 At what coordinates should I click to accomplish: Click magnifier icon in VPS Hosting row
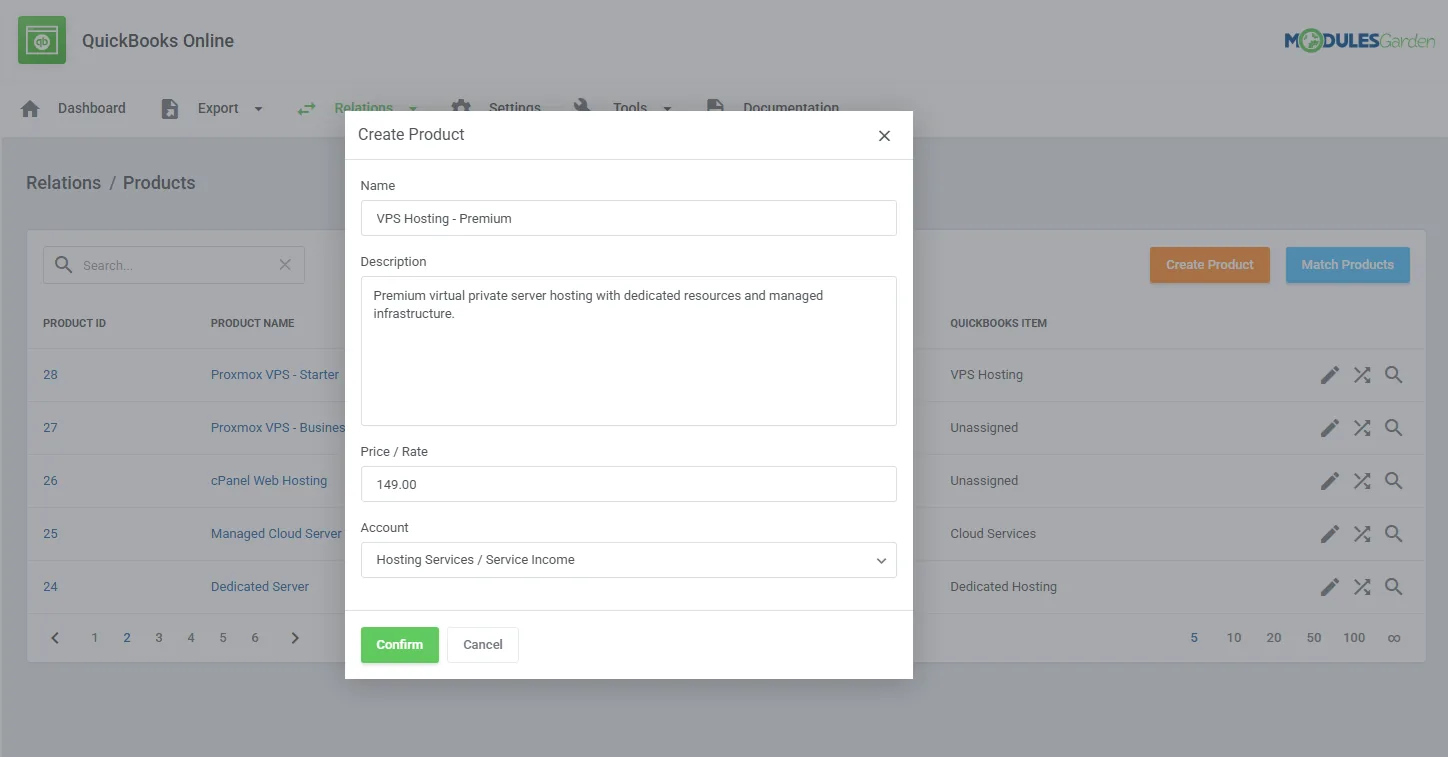point(1394,375)
